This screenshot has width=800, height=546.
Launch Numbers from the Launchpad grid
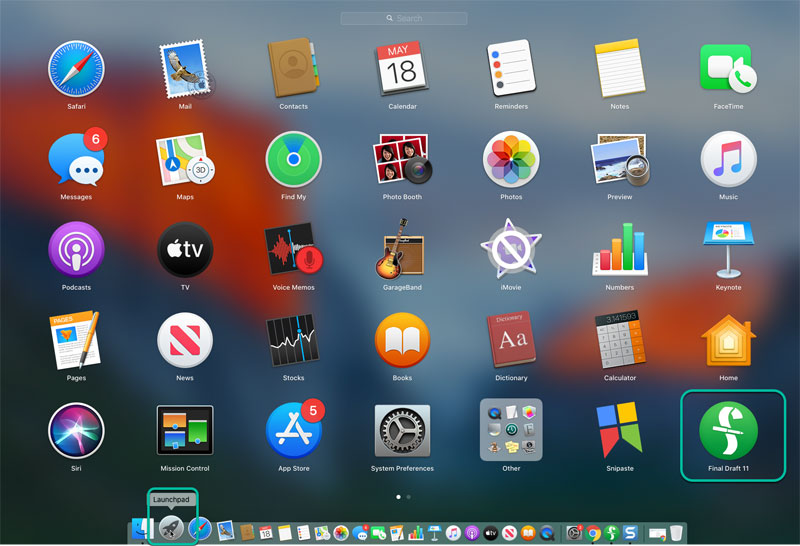click(x=620, y=250)
